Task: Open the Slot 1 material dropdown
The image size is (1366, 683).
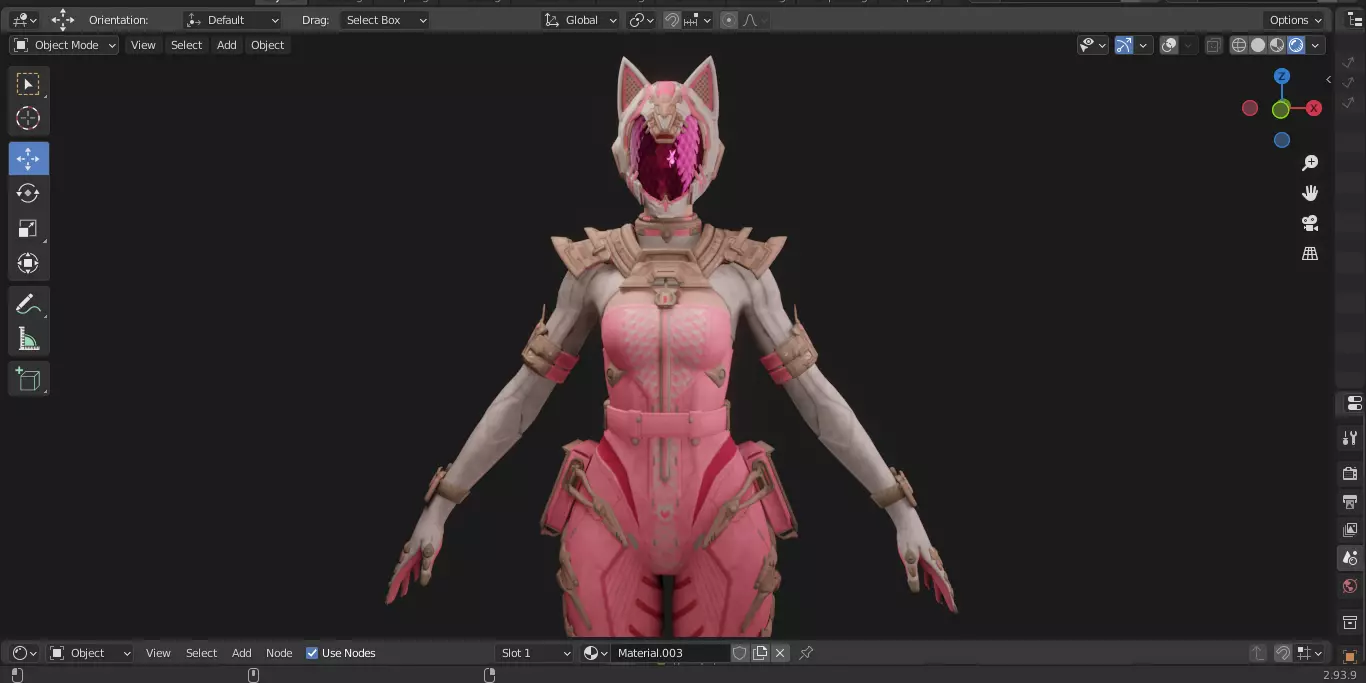Action: [x=535, y=653]
